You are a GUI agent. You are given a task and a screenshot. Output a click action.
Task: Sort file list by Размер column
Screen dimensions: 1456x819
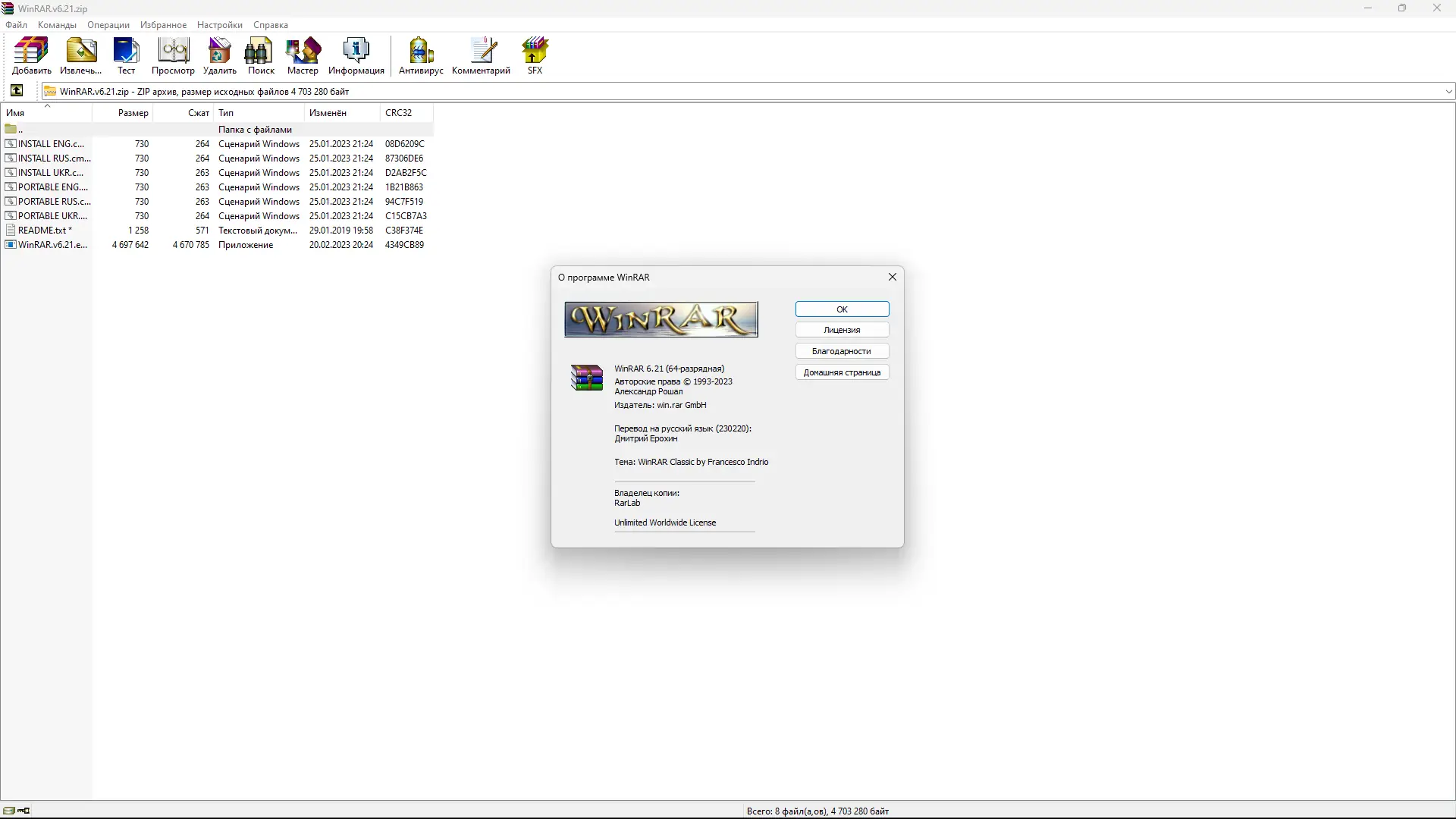[x=133, y=113]
